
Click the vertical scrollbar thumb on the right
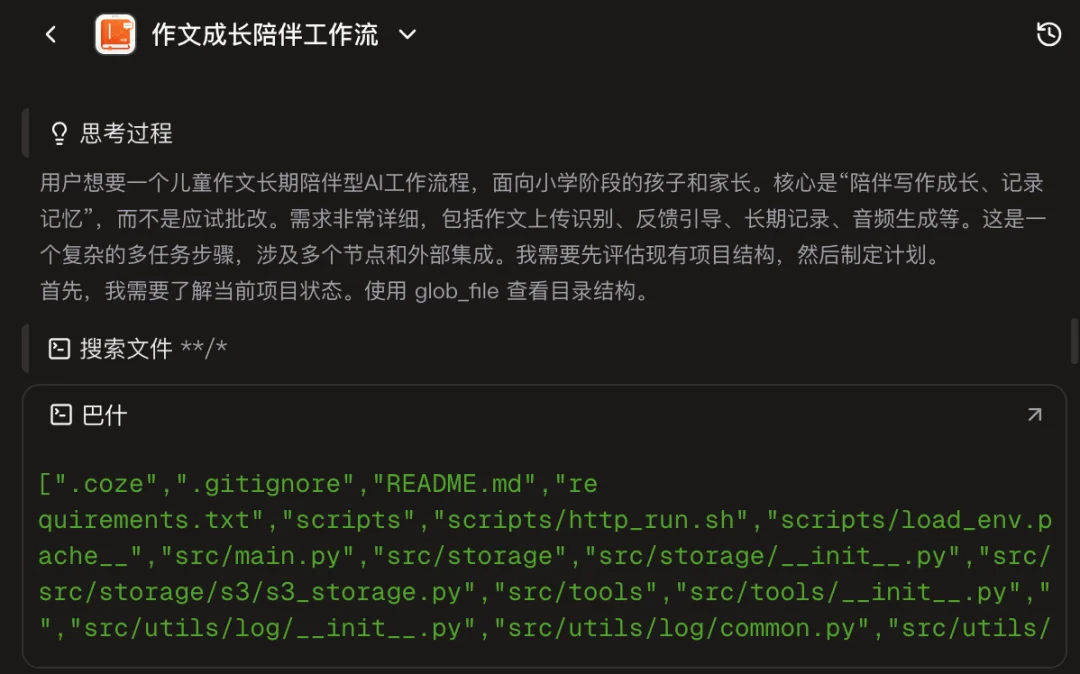pyautogui.click(x=1074, y=340)
